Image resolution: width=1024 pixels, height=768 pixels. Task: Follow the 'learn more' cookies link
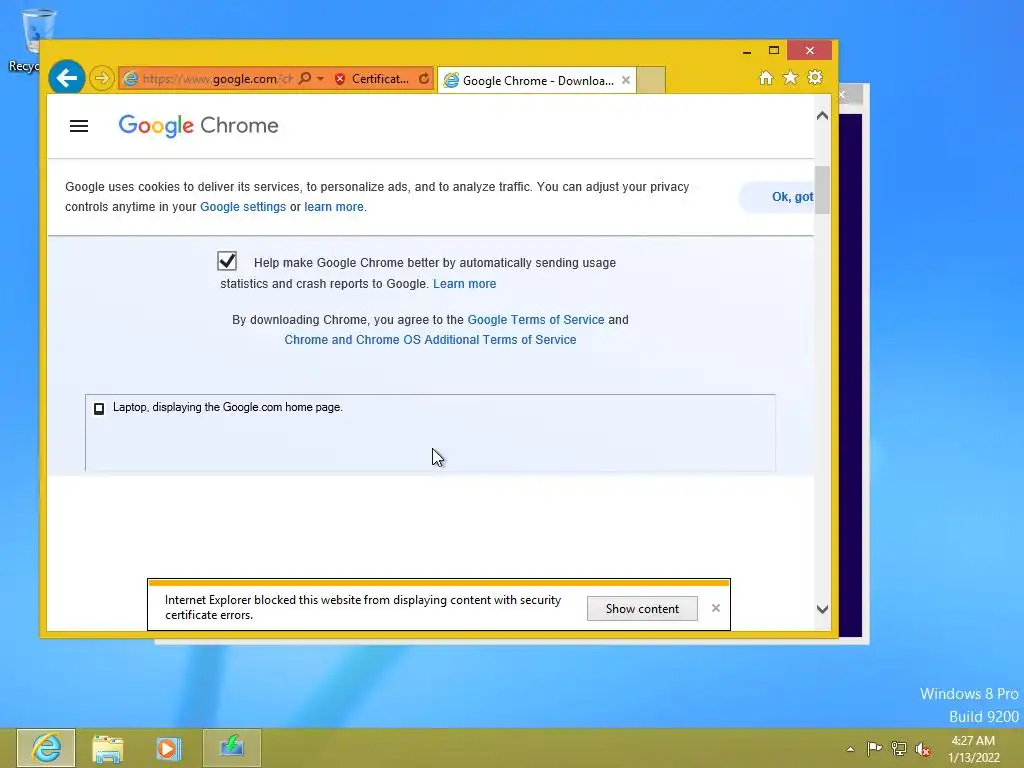click(334, 206)
